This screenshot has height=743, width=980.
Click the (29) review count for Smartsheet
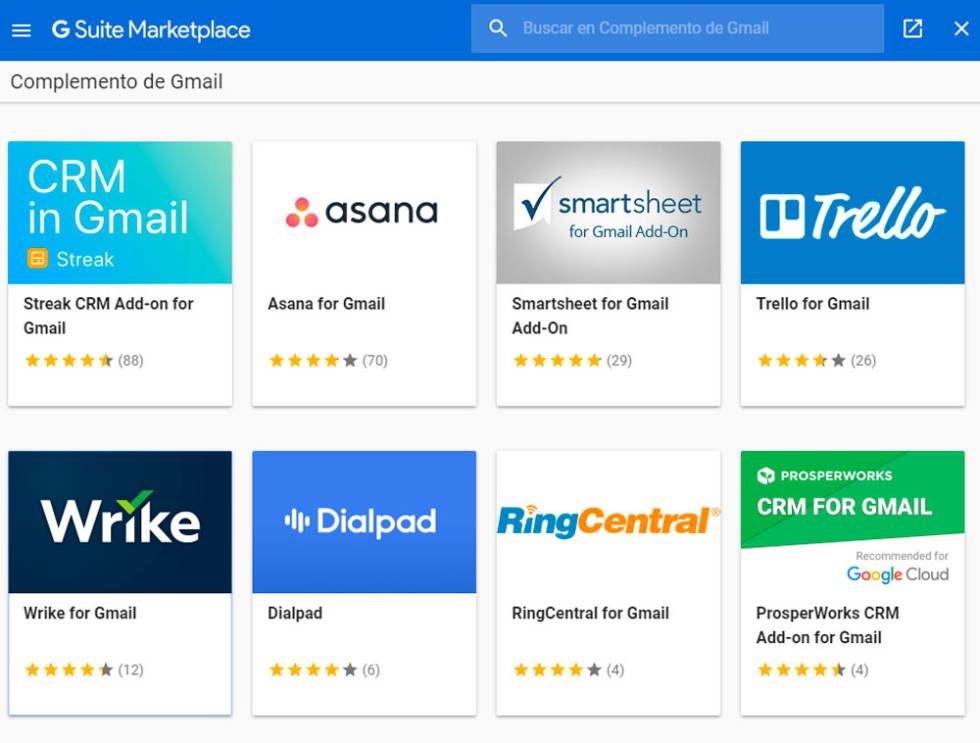click(619, 361)
